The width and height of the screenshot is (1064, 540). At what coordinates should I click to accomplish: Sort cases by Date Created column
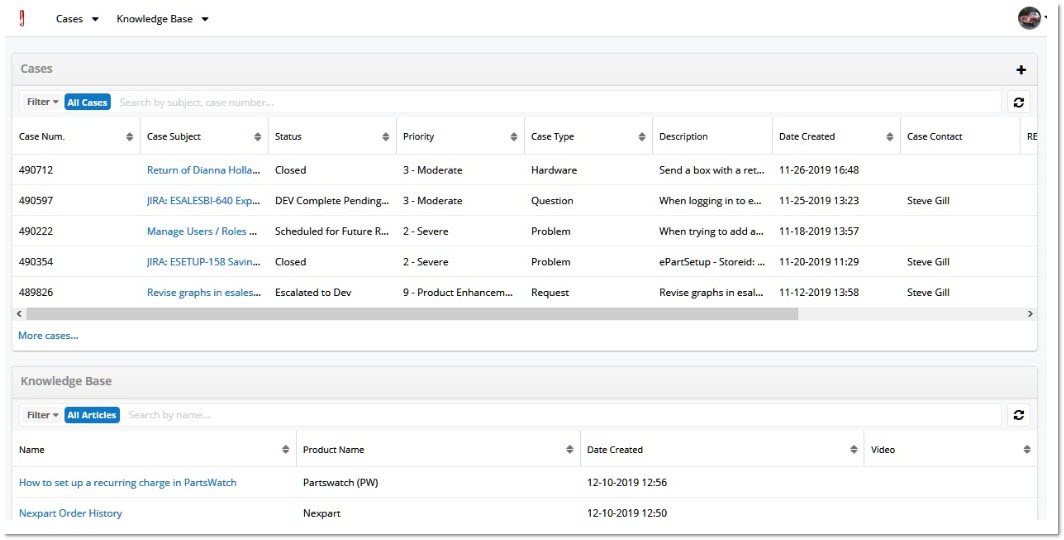pos(890,137)
